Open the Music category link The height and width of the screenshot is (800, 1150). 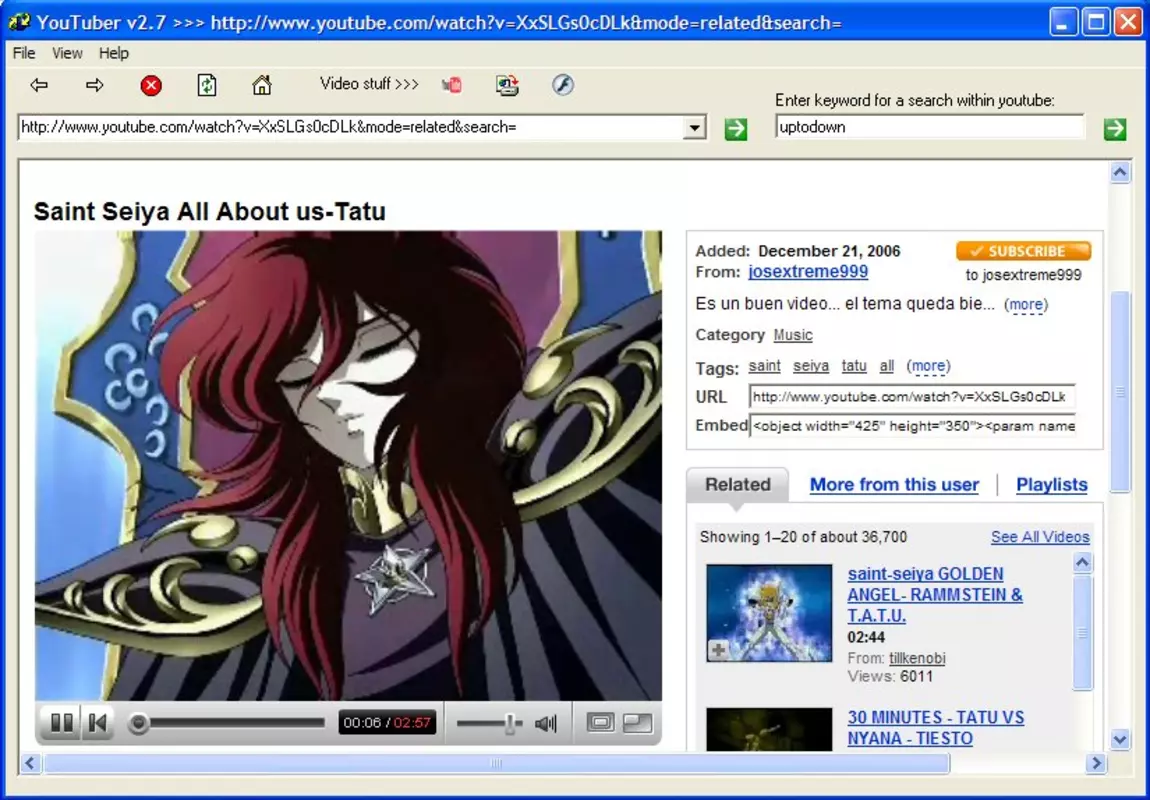pyautogui.click(x=793, y=335)
